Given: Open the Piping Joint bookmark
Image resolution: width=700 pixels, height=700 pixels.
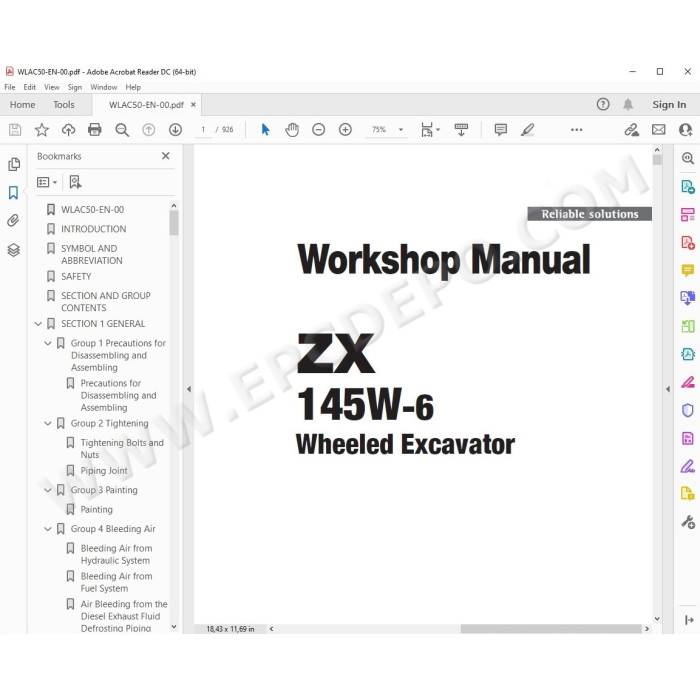Looking at the screenshot, I should (104, 471).
